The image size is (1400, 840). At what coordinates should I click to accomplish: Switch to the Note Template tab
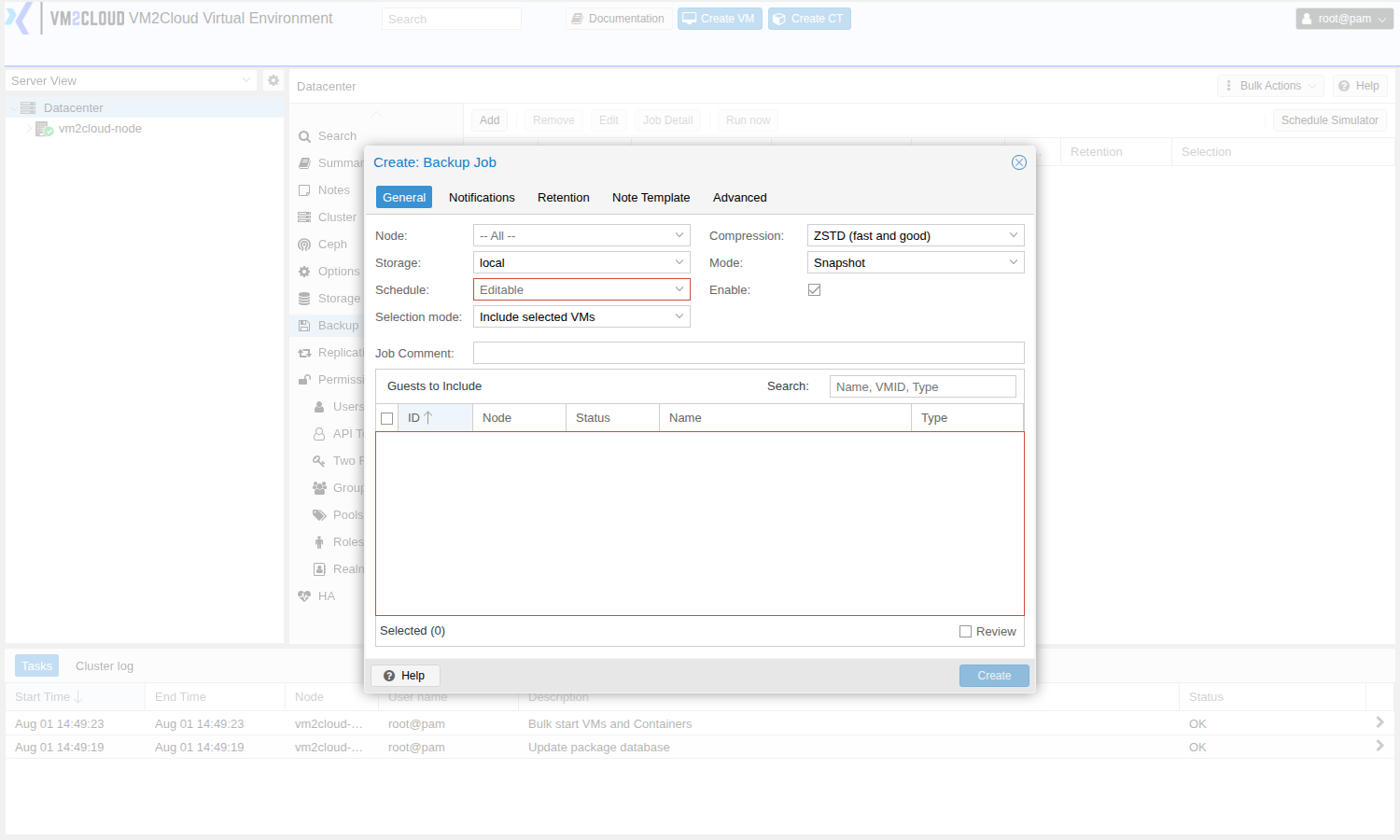651,198
